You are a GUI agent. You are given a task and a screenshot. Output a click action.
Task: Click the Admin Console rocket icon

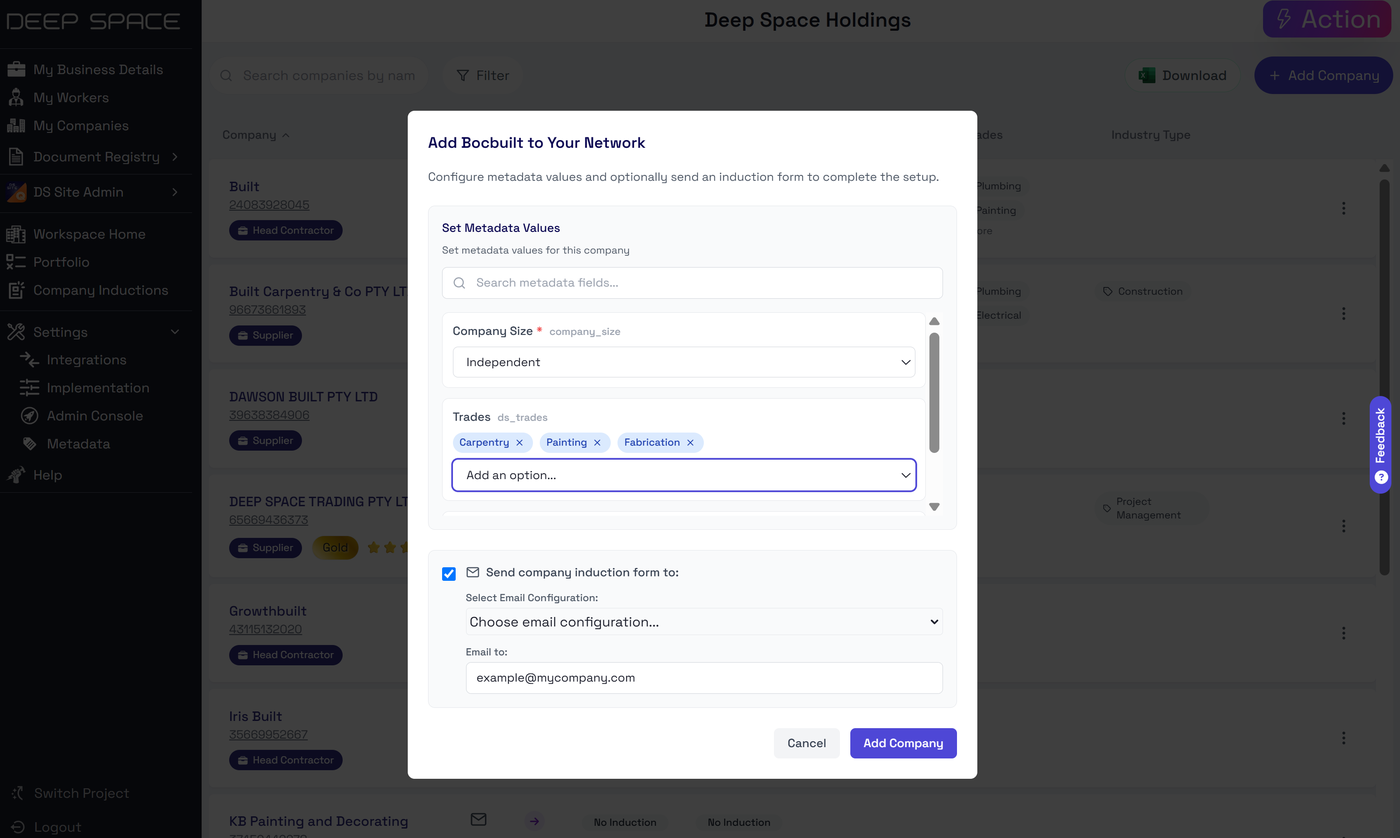tap(29, 416)
